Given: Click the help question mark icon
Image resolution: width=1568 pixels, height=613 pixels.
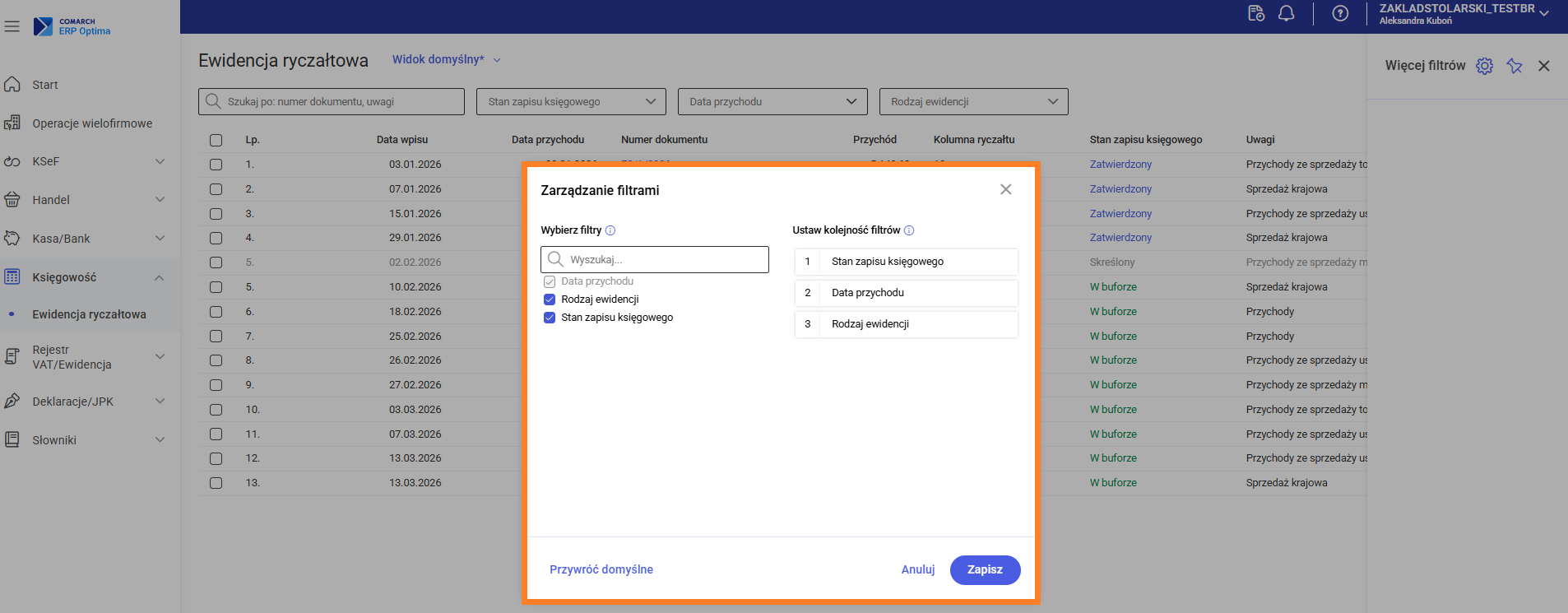Looking at the screenshot, I should tap(1340, 13).
